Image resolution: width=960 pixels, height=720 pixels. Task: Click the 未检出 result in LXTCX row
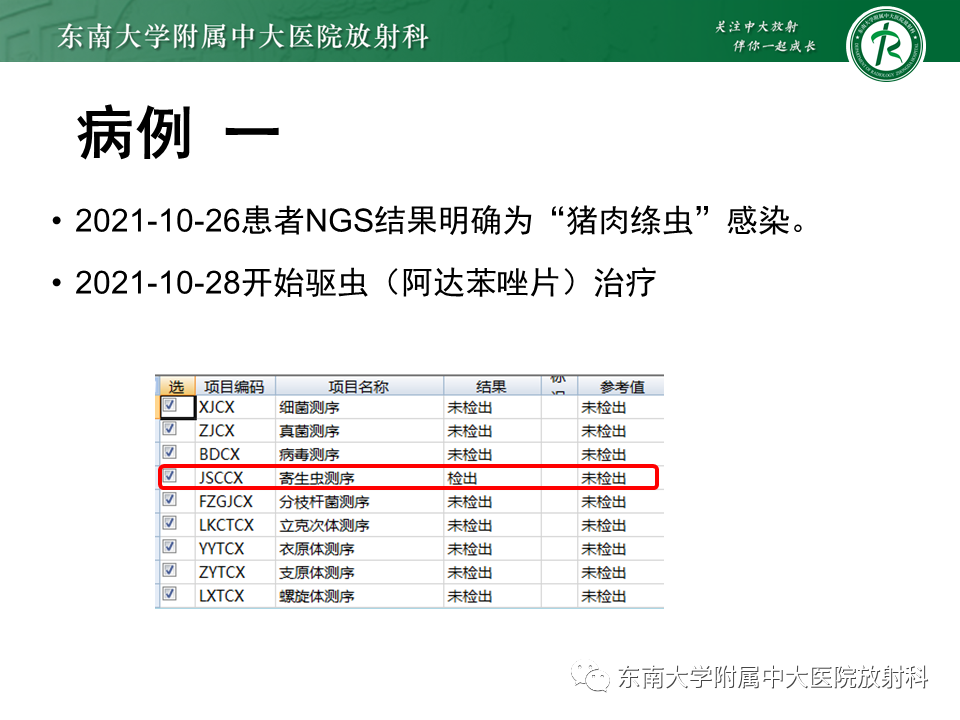(x=470, y=596)
